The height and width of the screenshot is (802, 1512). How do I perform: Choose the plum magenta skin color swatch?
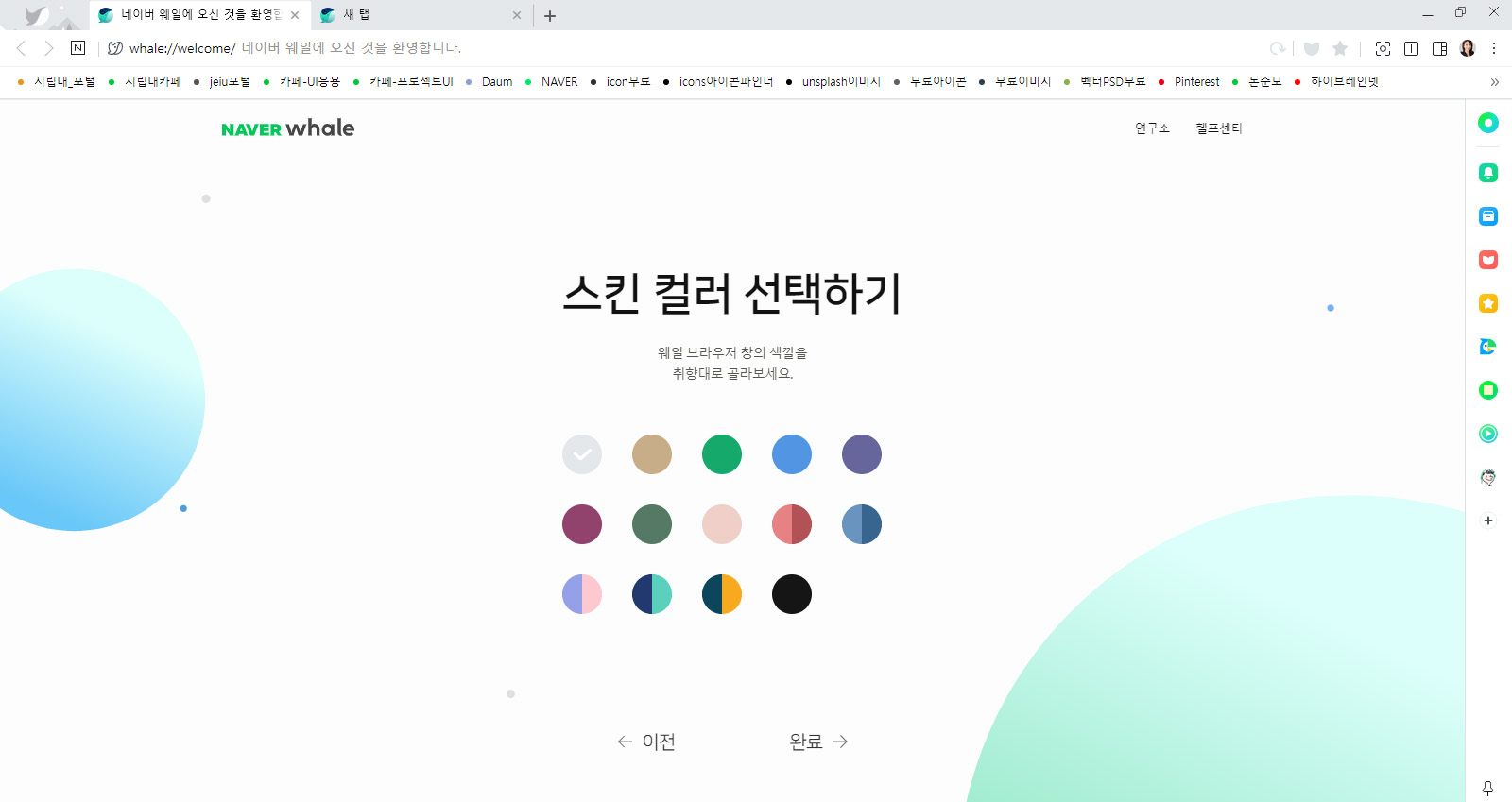582,524
